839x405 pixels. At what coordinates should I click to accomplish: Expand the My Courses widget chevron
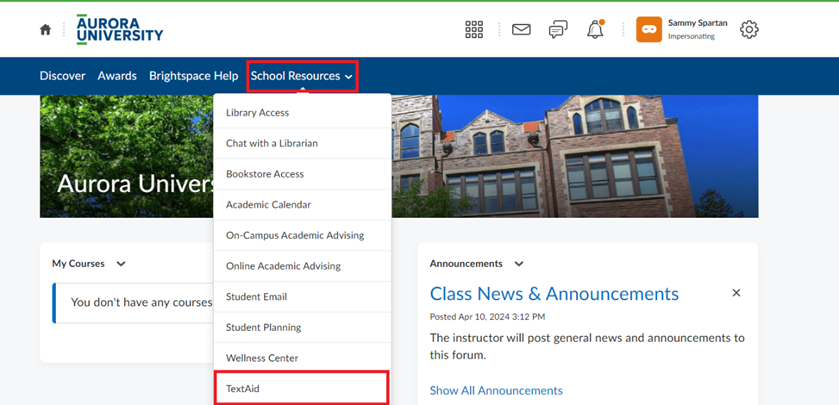[x=121, y=264]
